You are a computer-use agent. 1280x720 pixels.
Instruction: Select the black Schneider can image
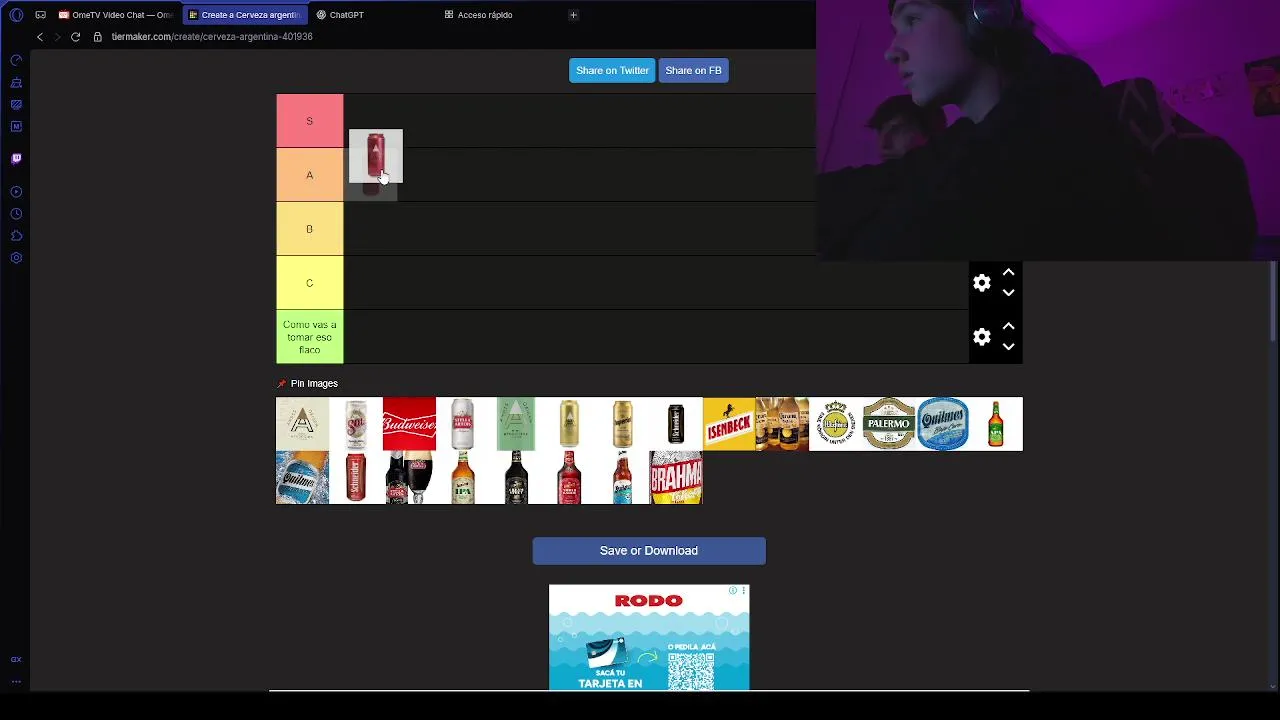[x=676, y=424]
